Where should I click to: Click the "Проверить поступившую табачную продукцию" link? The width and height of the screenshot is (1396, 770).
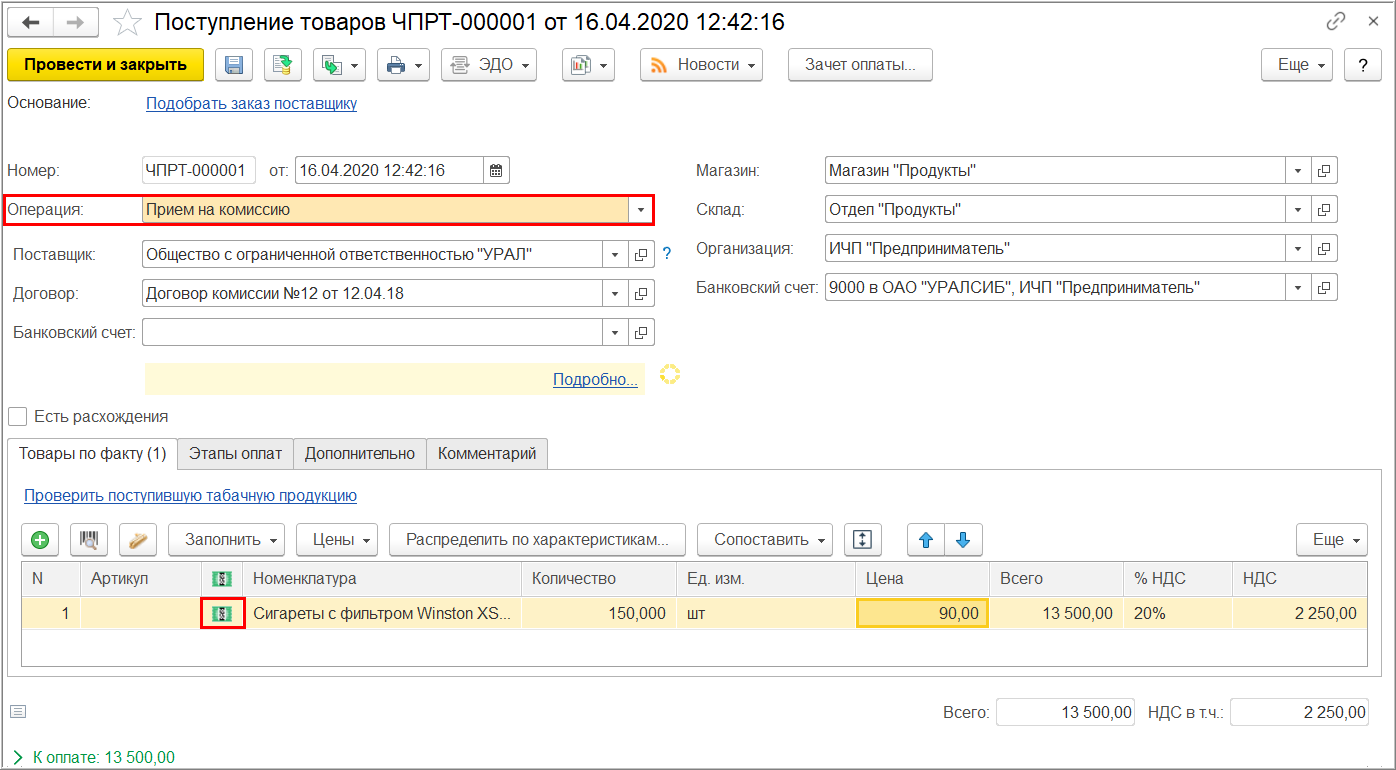point(190,495)
